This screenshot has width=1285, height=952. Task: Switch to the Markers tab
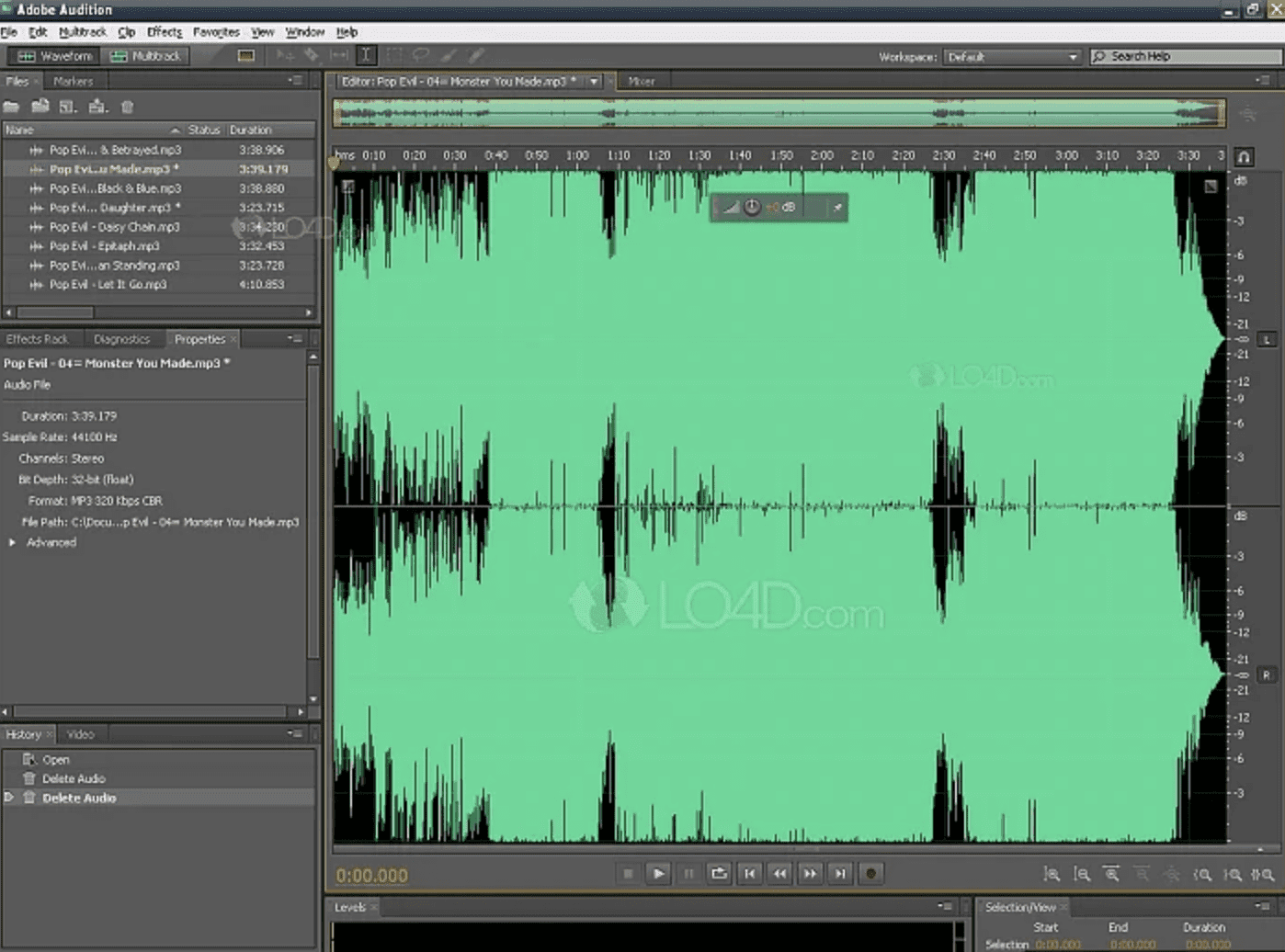pos(74,82)
